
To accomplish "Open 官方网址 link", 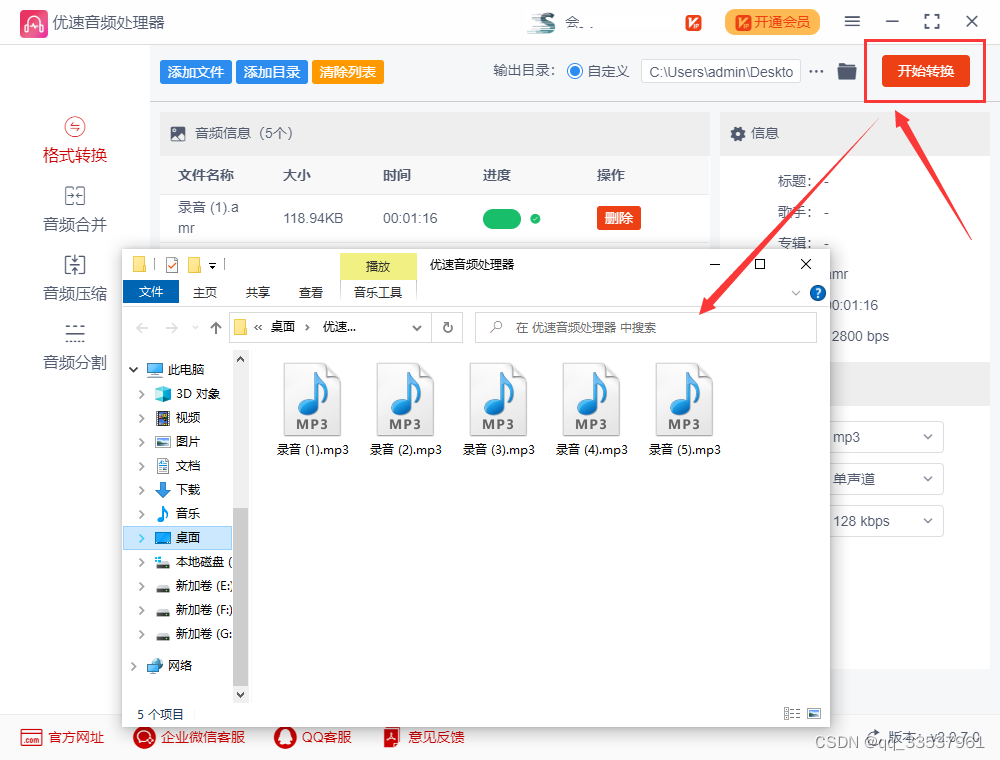I will click(x=62, y=738).
